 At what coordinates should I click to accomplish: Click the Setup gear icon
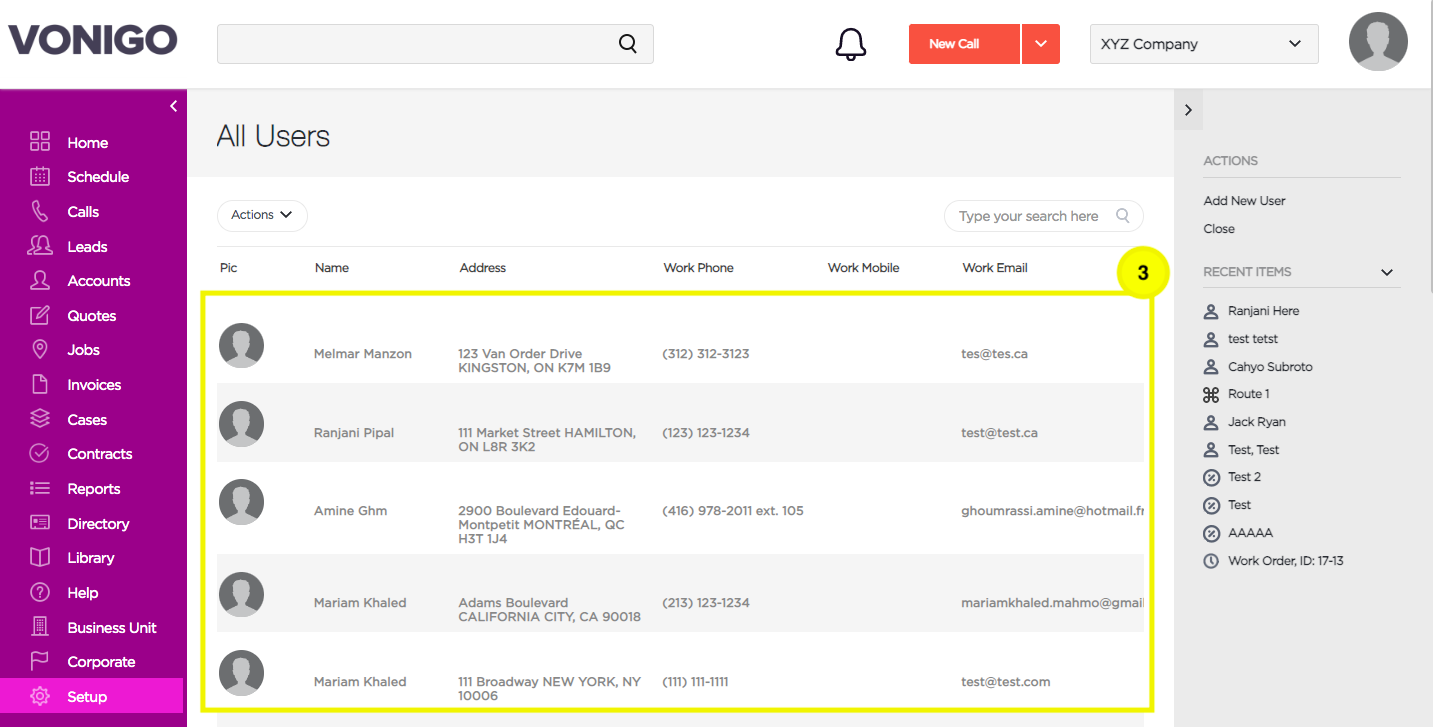pos(40,697)
